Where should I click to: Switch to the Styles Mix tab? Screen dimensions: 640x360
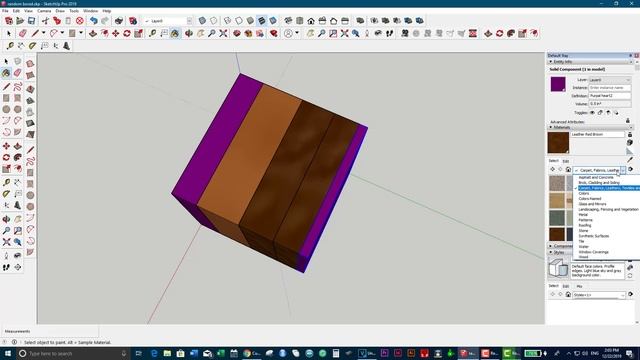(x=579, y=287)
